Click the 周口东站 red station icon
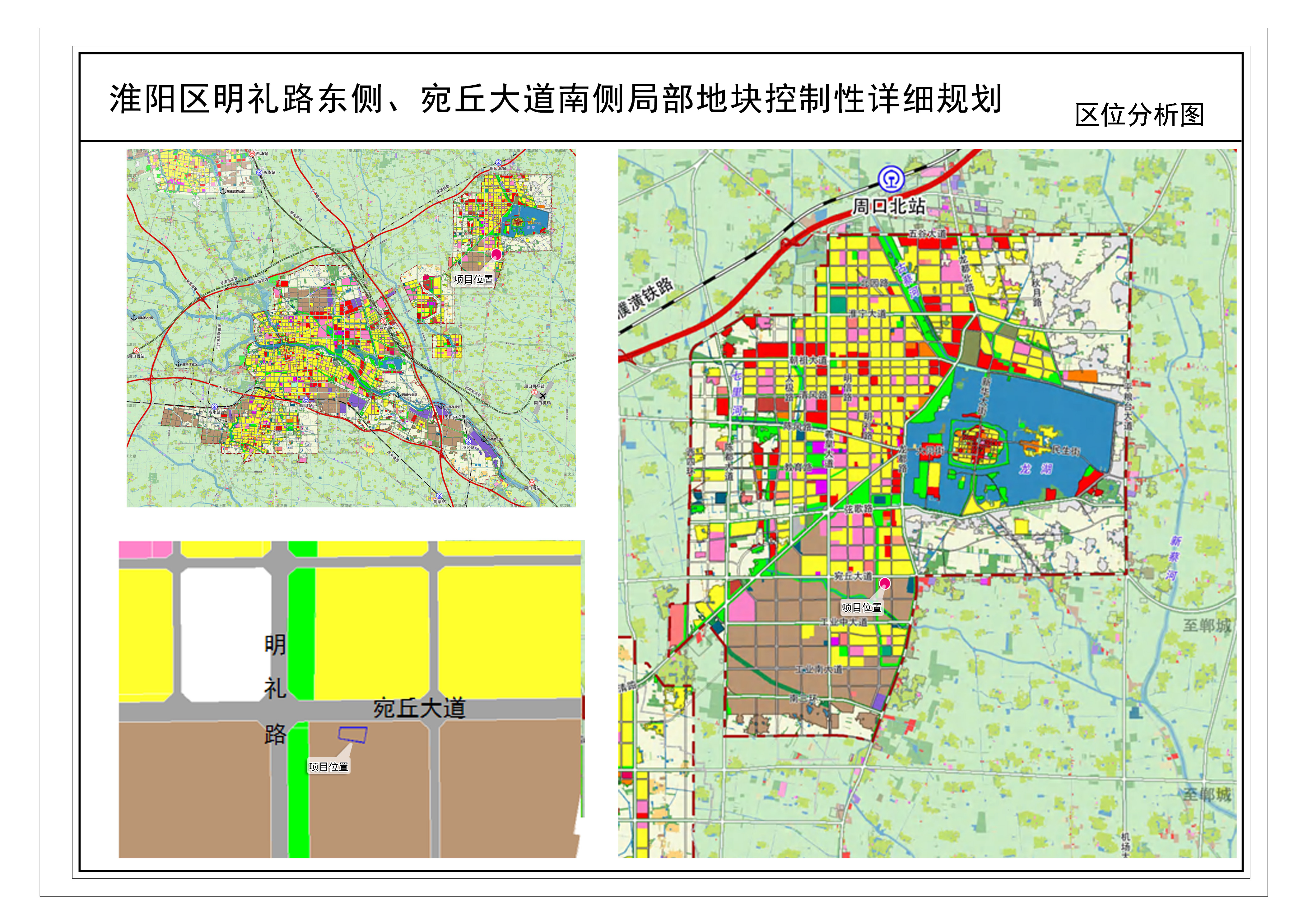The width and height of the screenshot is (1308, 924). [x=383, y=321]
